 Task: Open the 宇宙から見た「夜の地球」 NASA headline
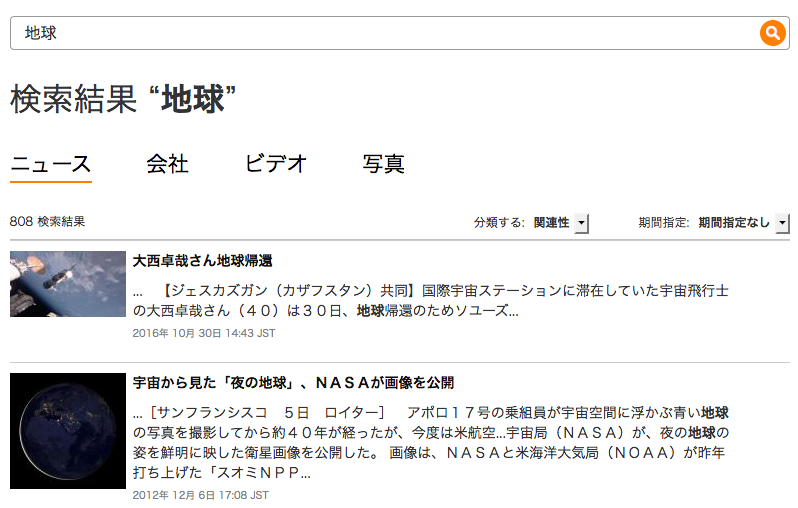pos(294,383)
